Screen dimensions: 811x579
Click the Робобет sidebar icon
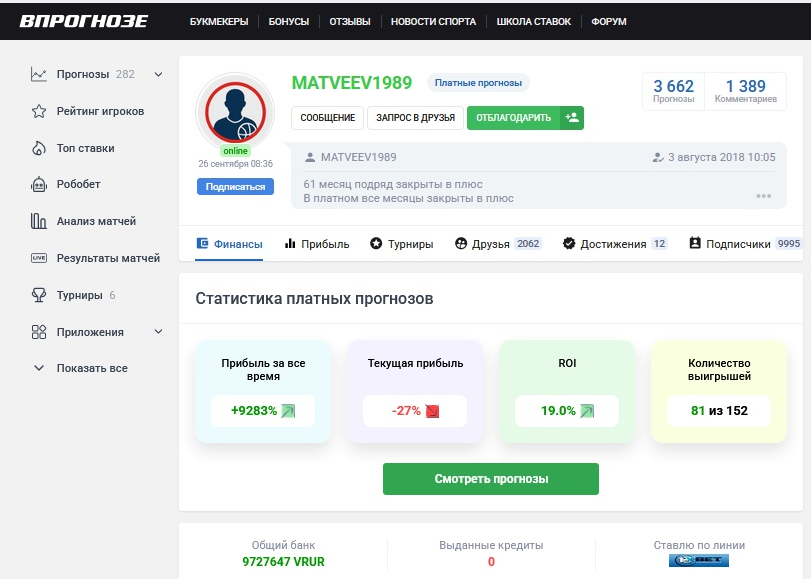click(x=37, y=185)
